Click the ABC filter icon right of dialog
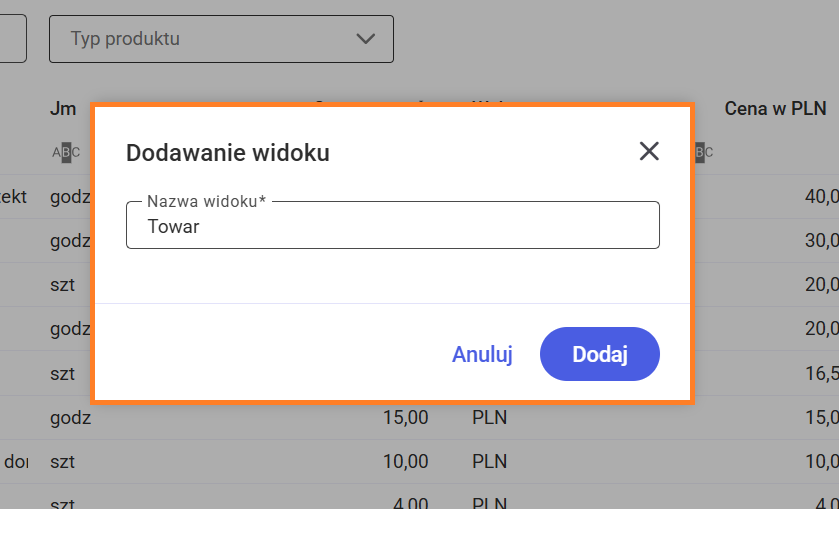The height and width of the screenshot is (545, 839). click(703, 153)
